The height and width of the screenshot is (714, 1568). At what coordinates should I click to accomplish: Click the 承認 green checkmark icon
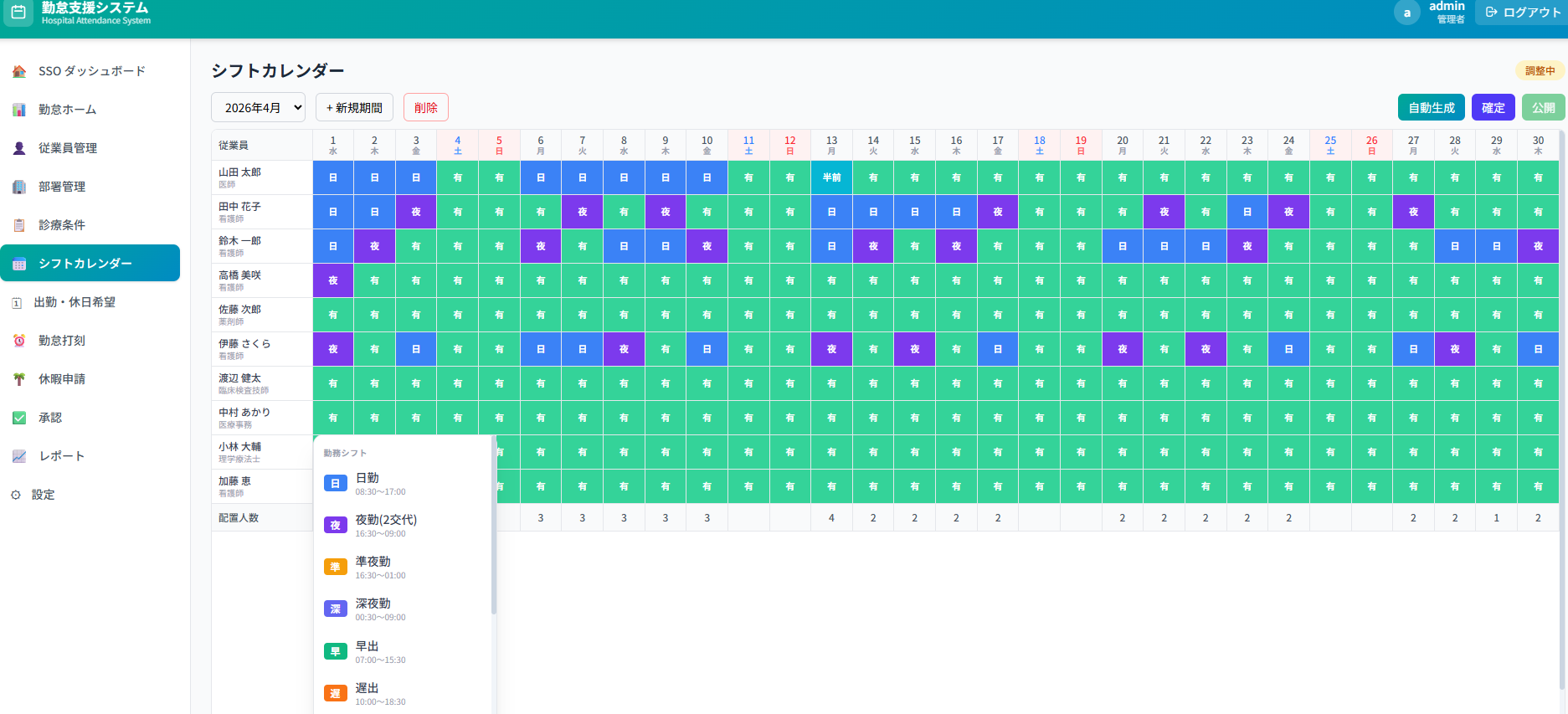19,418
